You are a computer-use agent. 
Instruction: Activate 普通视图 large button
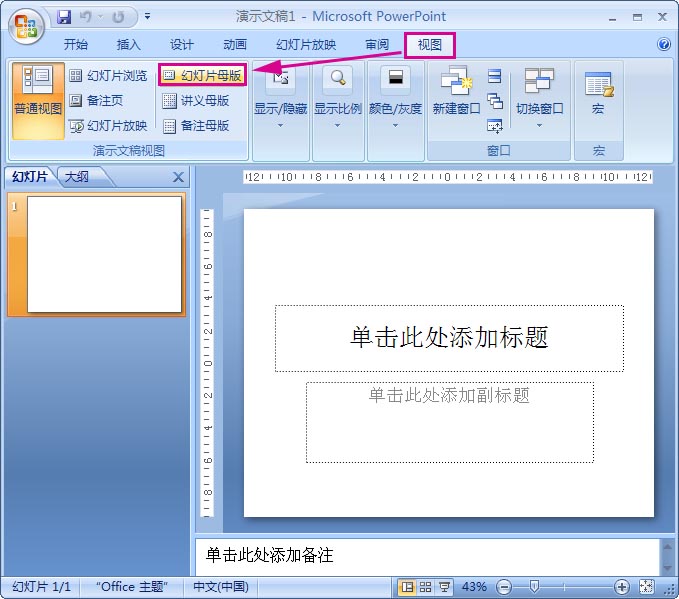click(x=38, y=100)
